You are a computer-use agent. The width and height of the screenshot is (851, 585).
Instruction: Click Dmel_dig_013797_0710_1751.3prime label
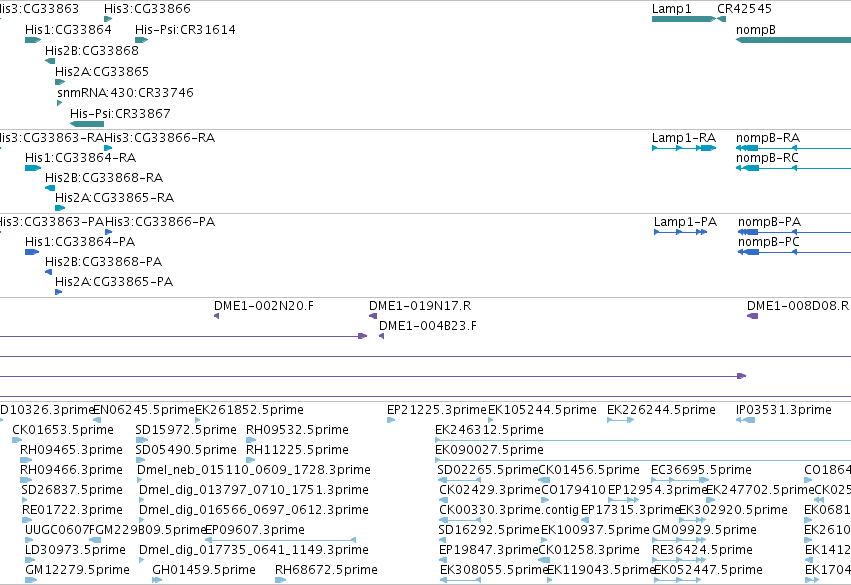(x=254, y=490)
